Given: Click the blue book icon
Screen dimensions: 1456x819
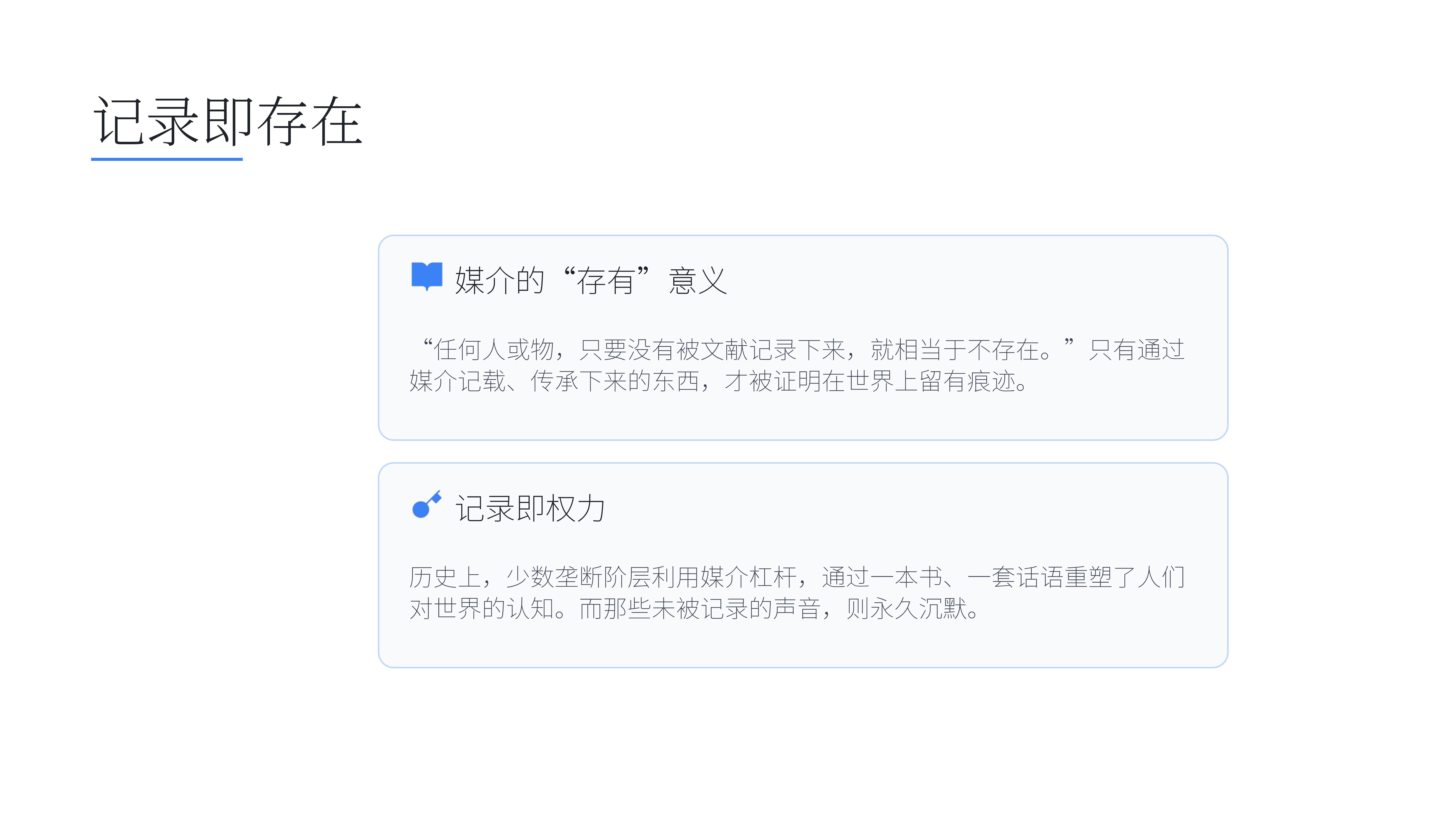Looking at the screenshot, I should [x=427, y=276].
